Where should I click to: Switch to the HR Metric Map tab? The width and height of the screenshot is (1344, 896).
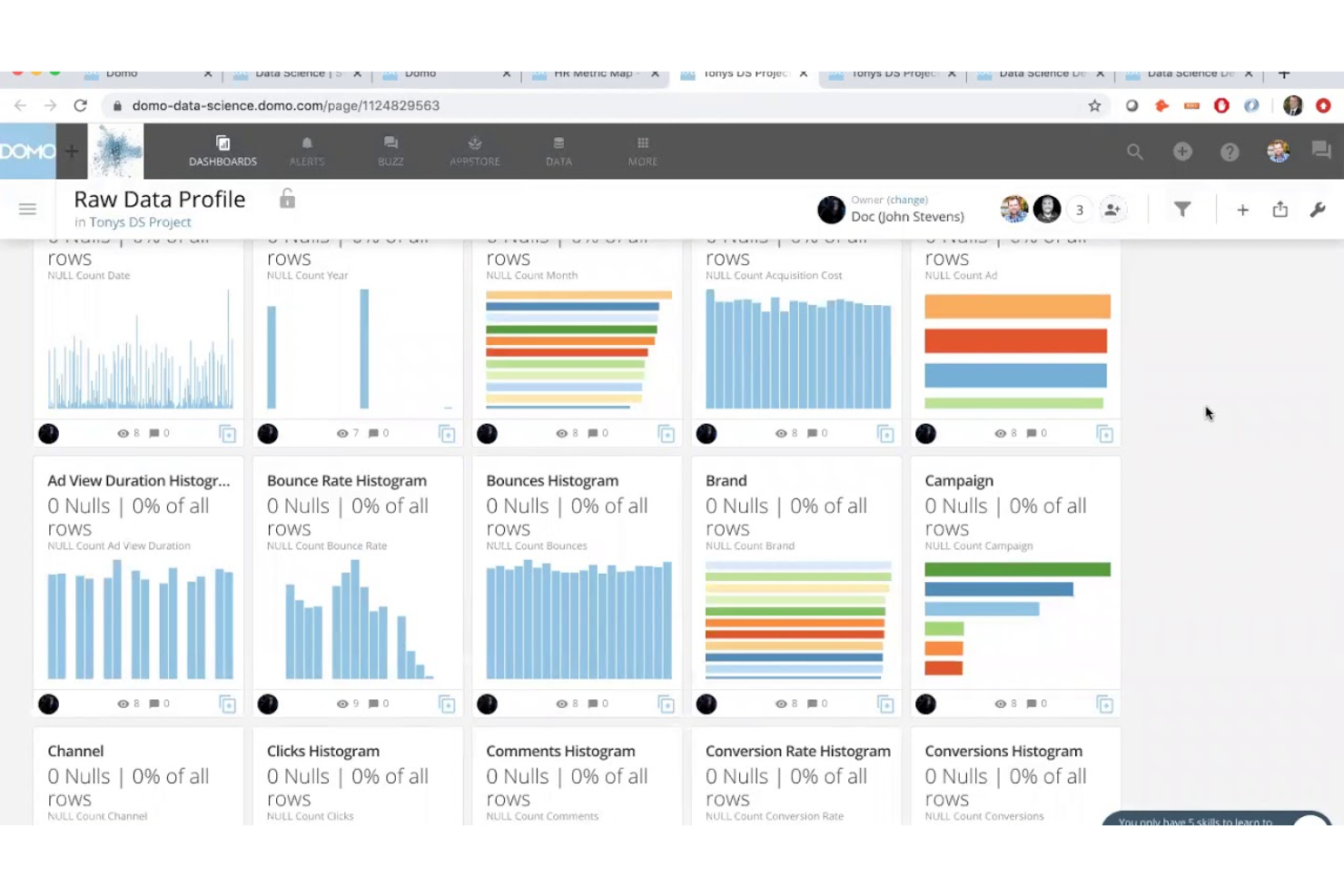tap(595, 74)
